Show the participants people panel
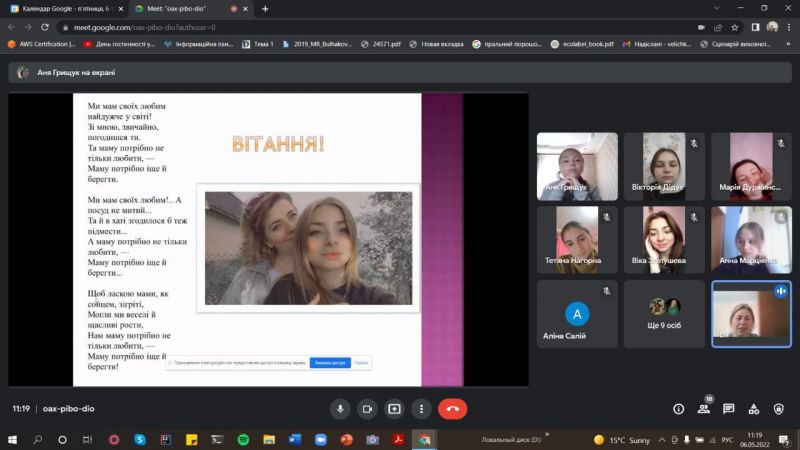The image size is (800, 450). coord(704,409)
